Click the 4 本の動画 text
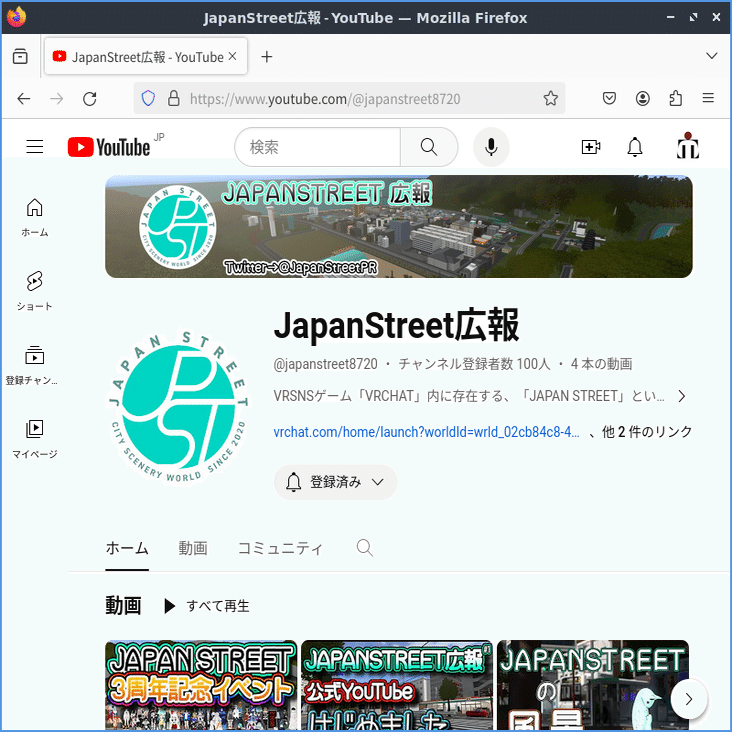 click(601, 364)
